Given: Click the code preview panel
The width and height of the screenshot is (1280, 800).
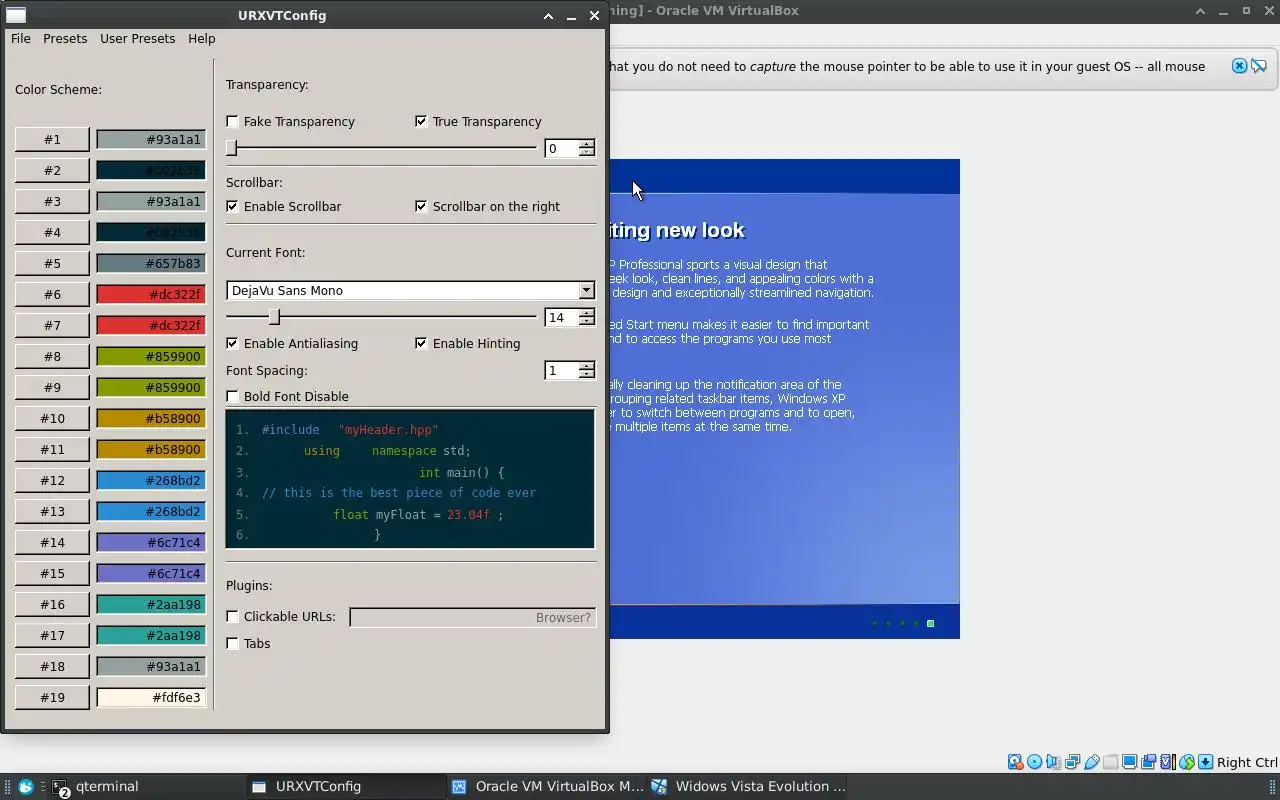Looking at the screenshot, I should (x=410, y=479).
